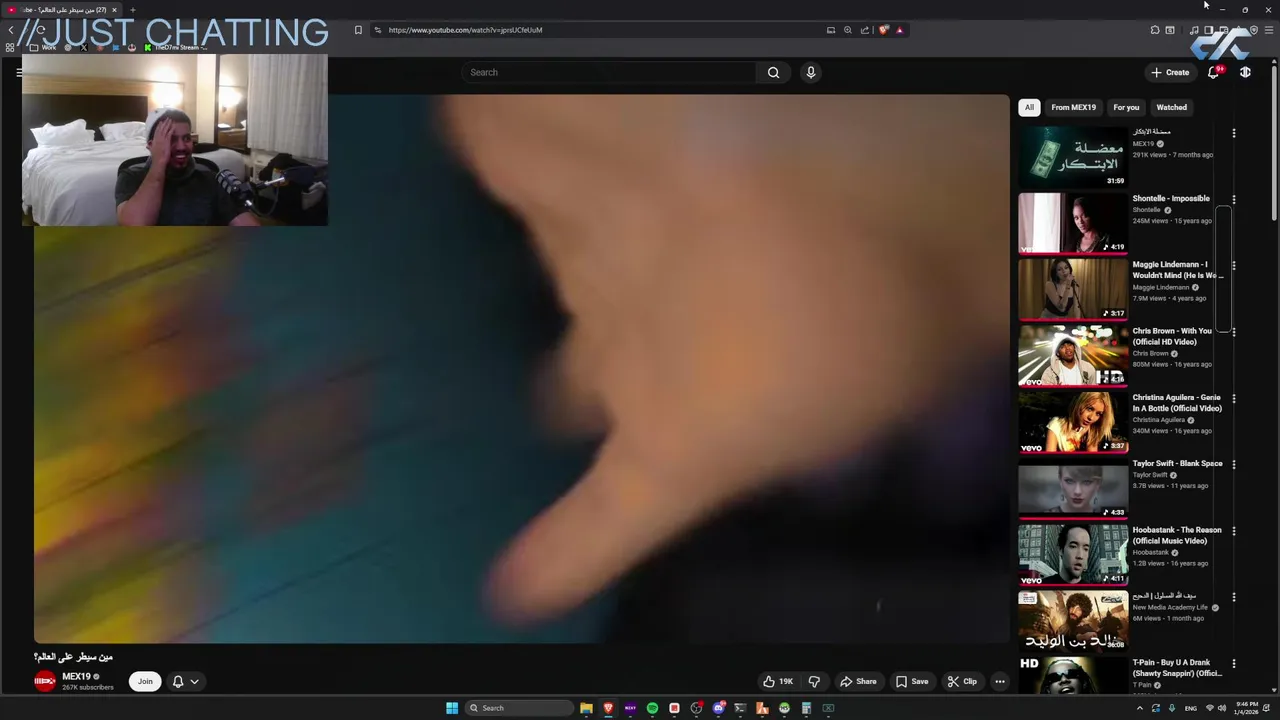Expand the subscription notification dropdown chevron
1280x720 pixels.
(194, 681)
